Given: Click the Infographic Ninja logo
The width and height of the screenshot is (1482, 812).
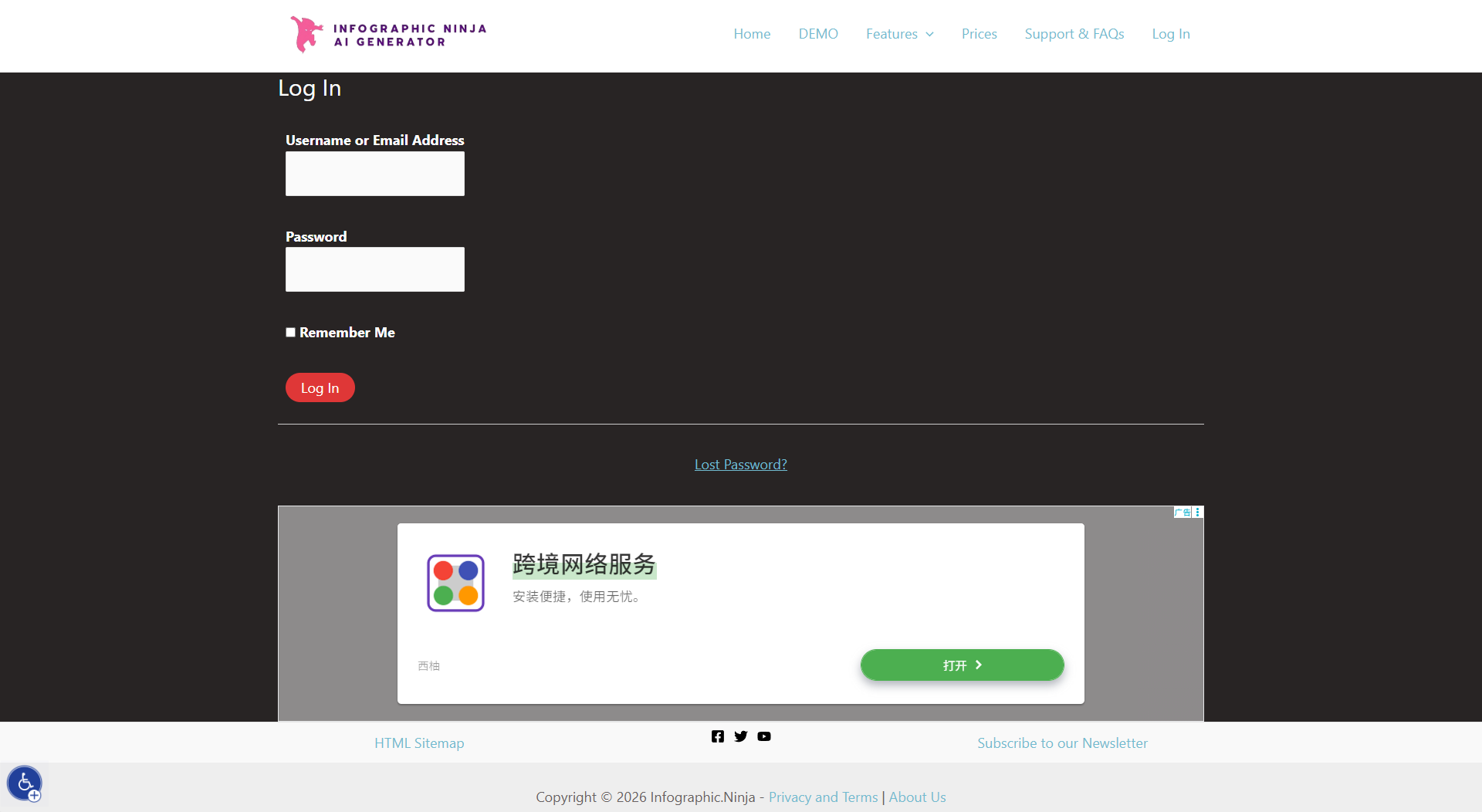Looking at the screenshot, I should click(x=388, y=35).
